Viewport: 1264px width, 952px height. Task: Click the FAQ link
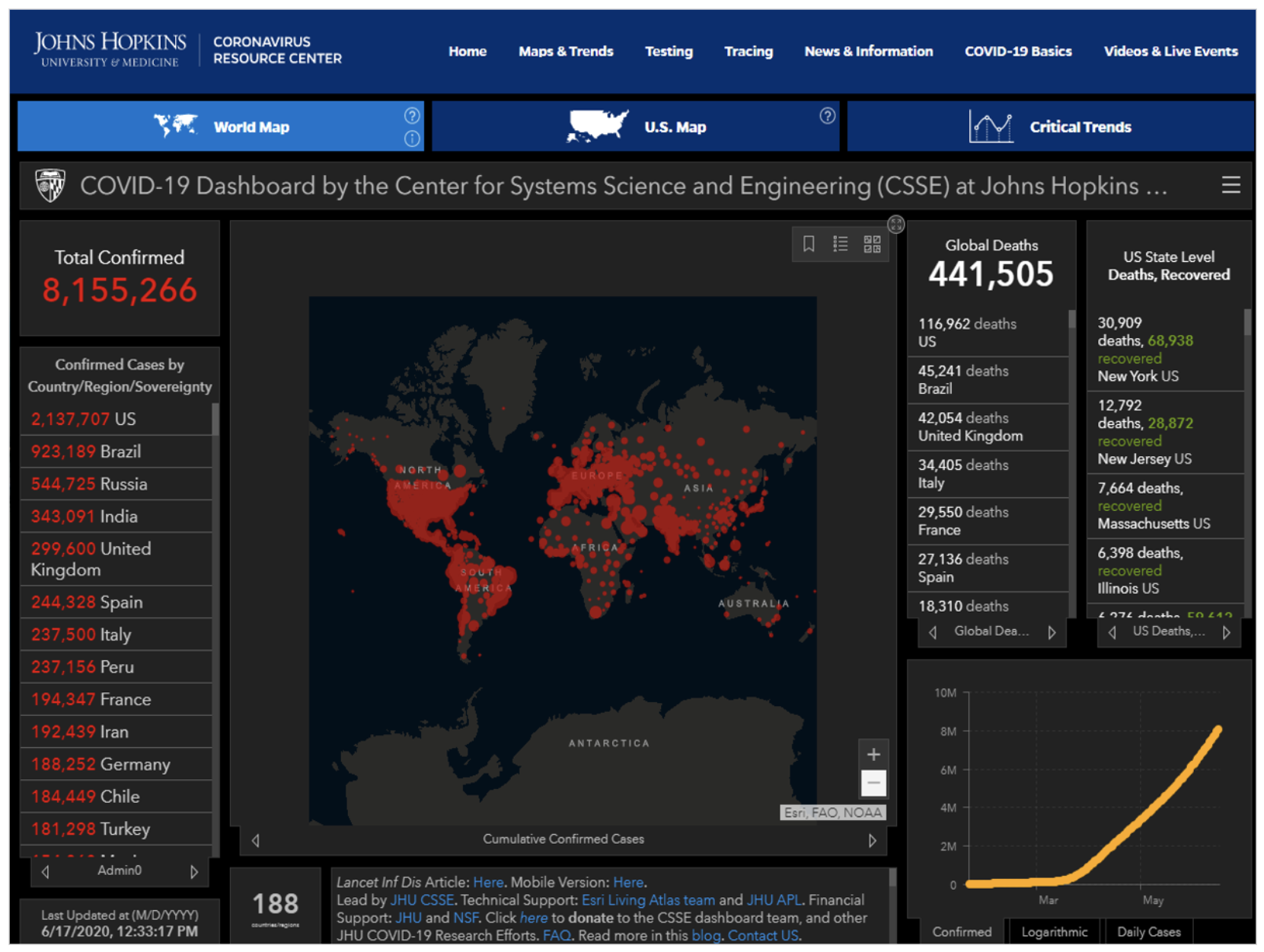coord(557,935)
